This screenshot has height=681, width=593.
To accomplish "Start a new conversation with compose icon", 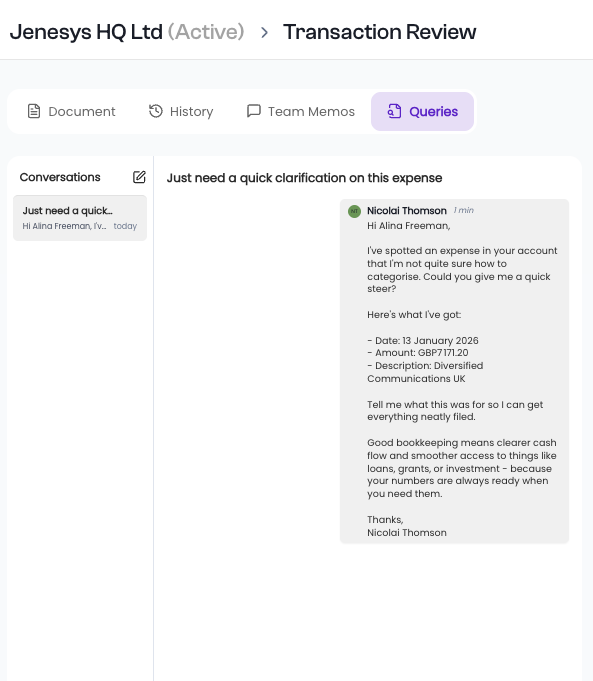I will click(139, 177).
